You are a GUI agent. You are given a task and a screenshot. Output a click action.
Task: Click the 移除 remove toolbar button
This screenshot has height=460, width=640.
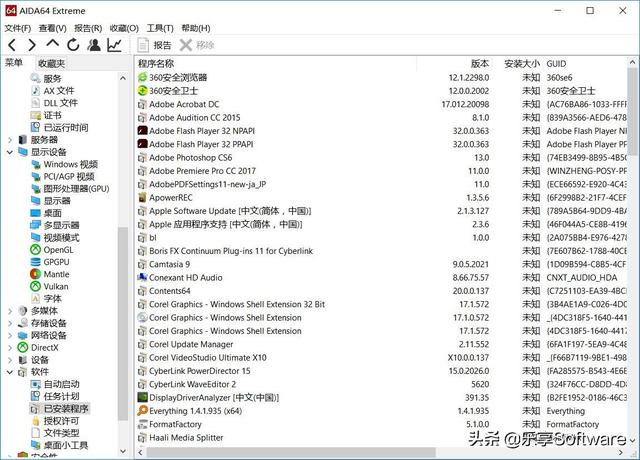[197, 45]
